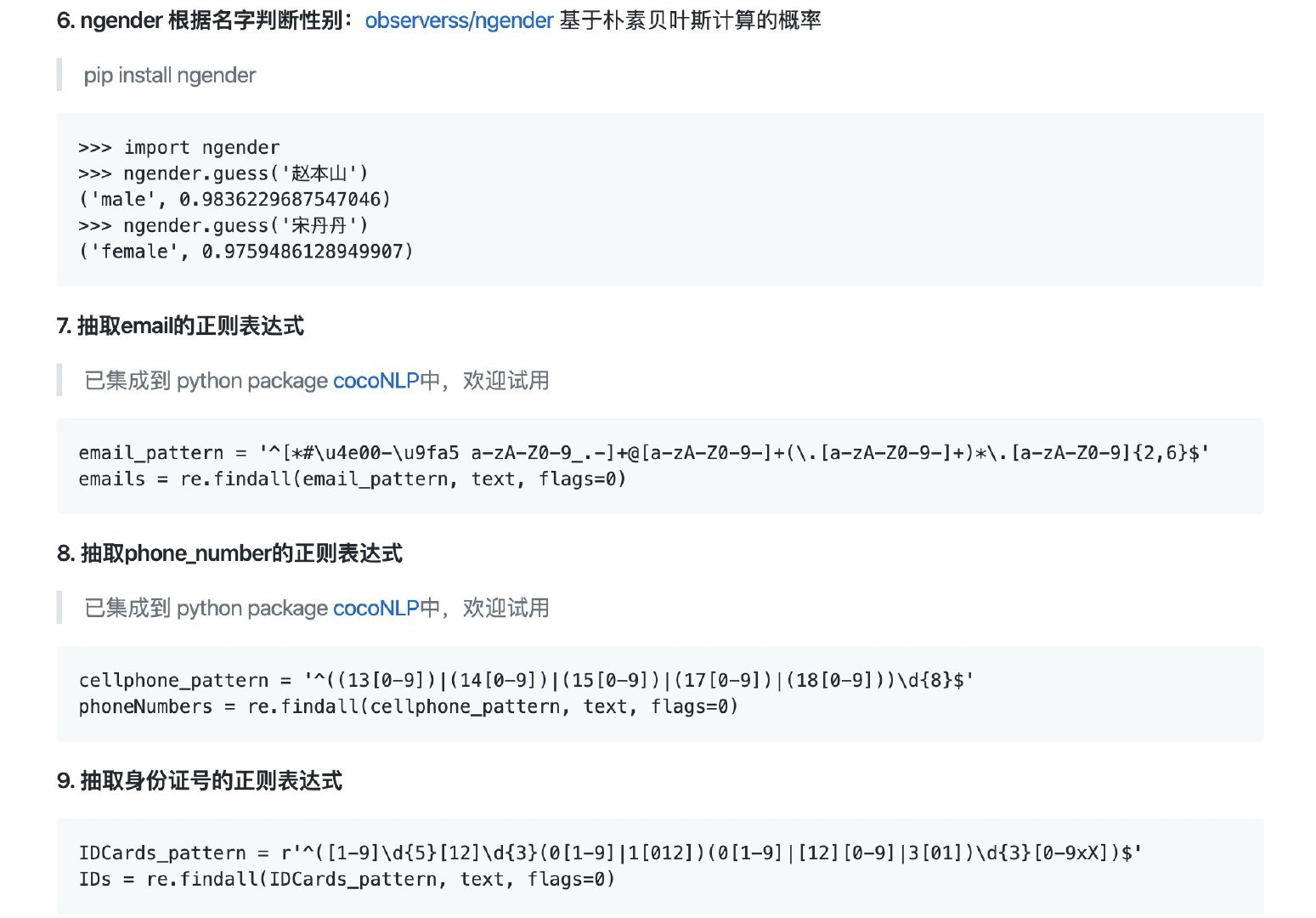Click the ('male', 0.98...) output line
1316x918 pixels.
[234, 199]
